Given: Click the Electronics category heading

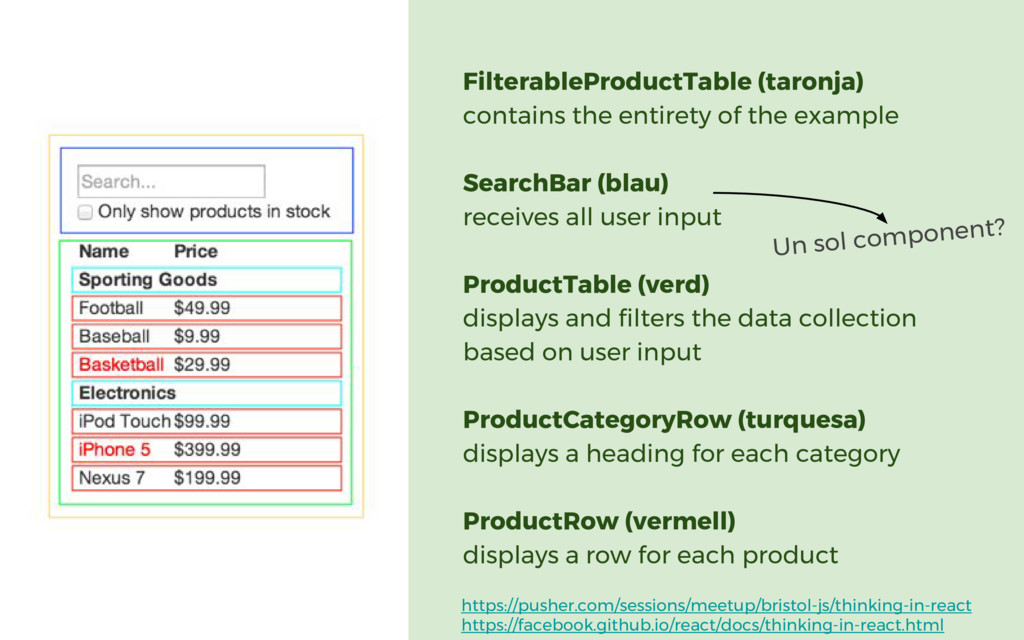Looking at the screenshot, I should point(206,393).
